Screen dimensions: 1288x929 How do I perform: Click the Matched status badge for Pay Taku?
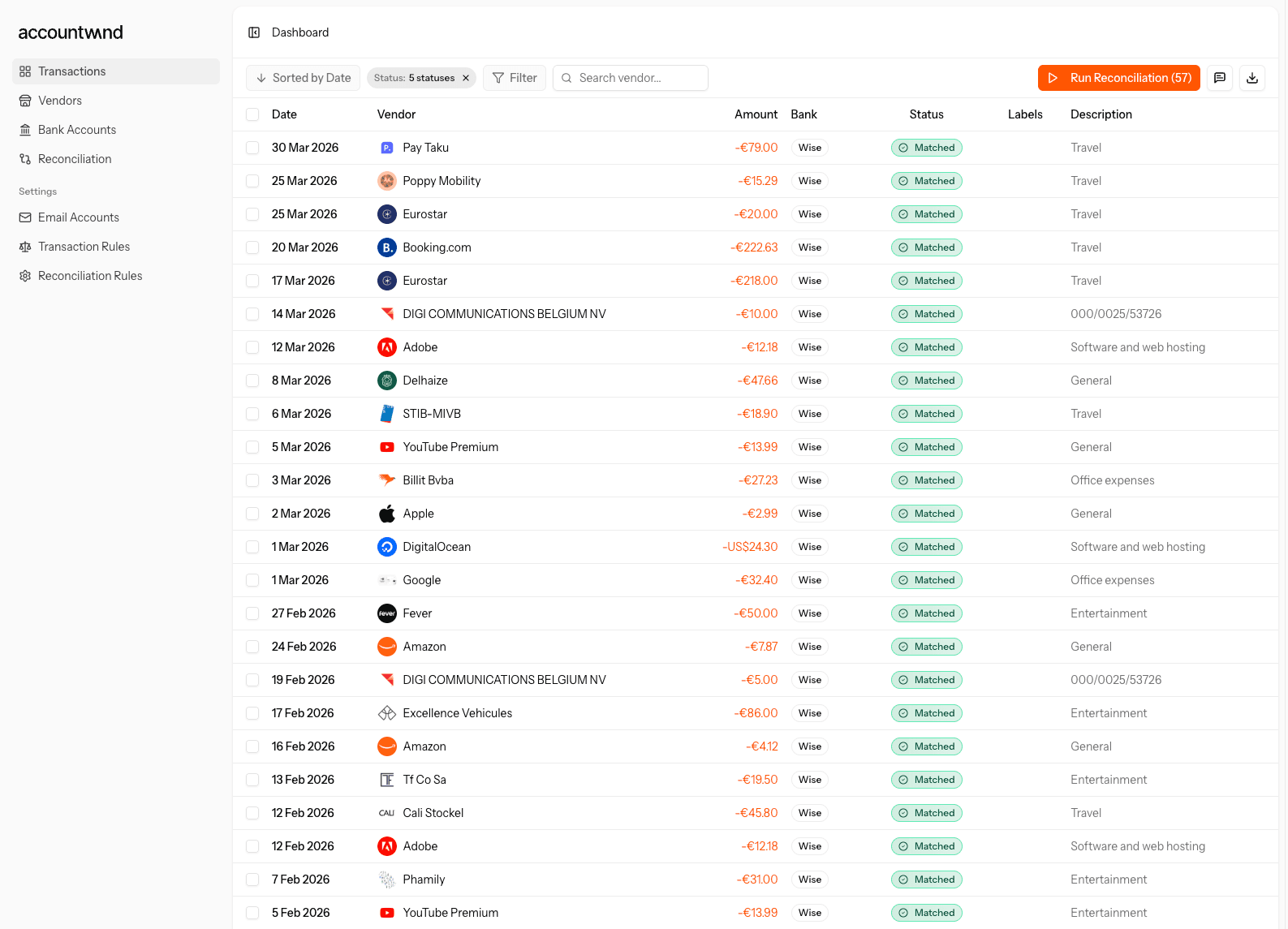pos(927,148)
